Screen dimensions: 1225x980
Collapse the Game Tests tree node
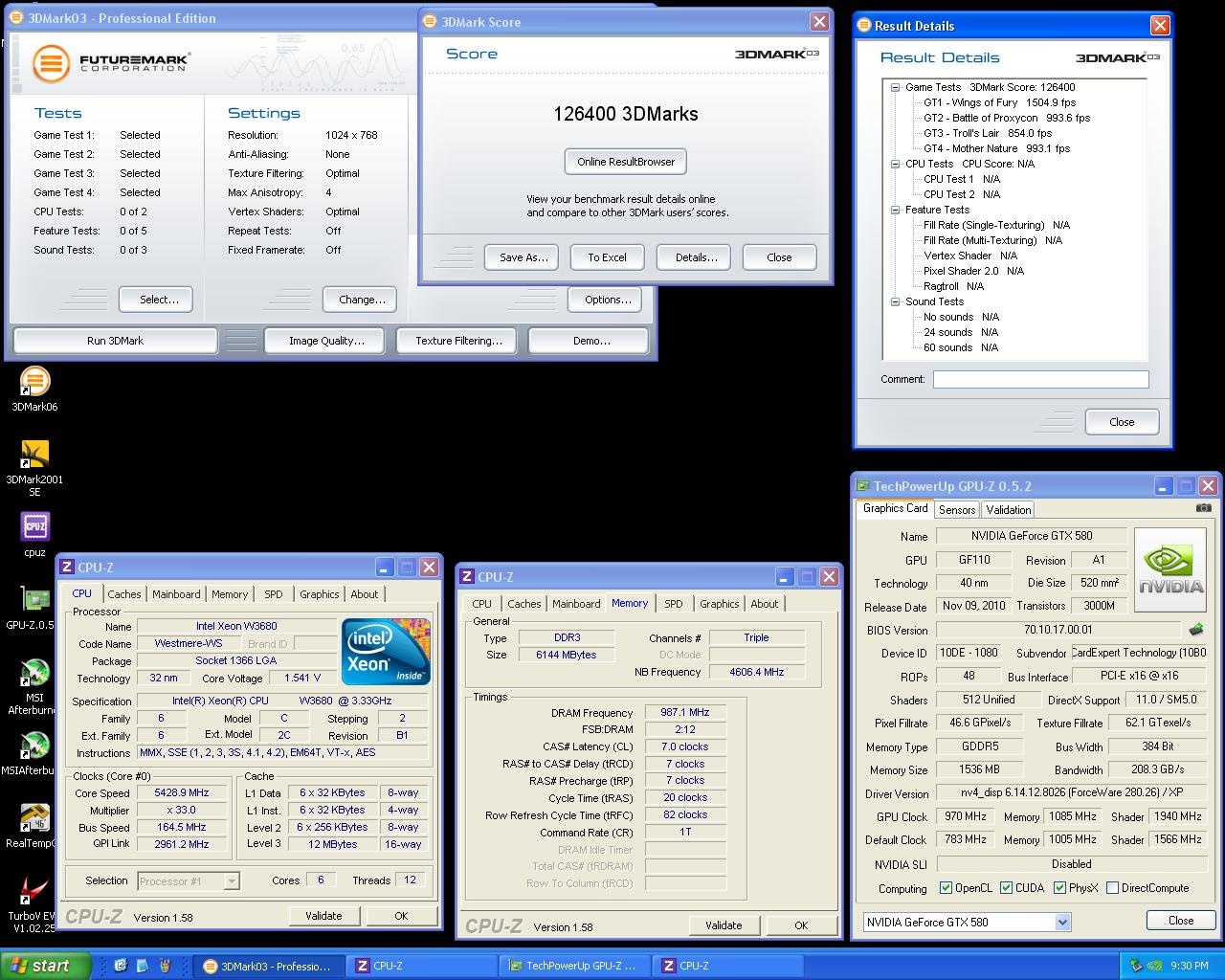896,87
